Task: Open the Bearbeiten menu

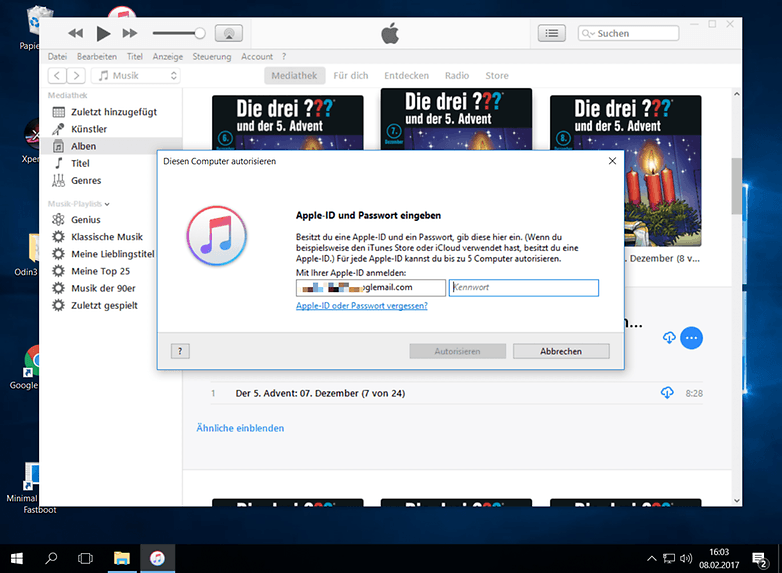Action: 97,56
